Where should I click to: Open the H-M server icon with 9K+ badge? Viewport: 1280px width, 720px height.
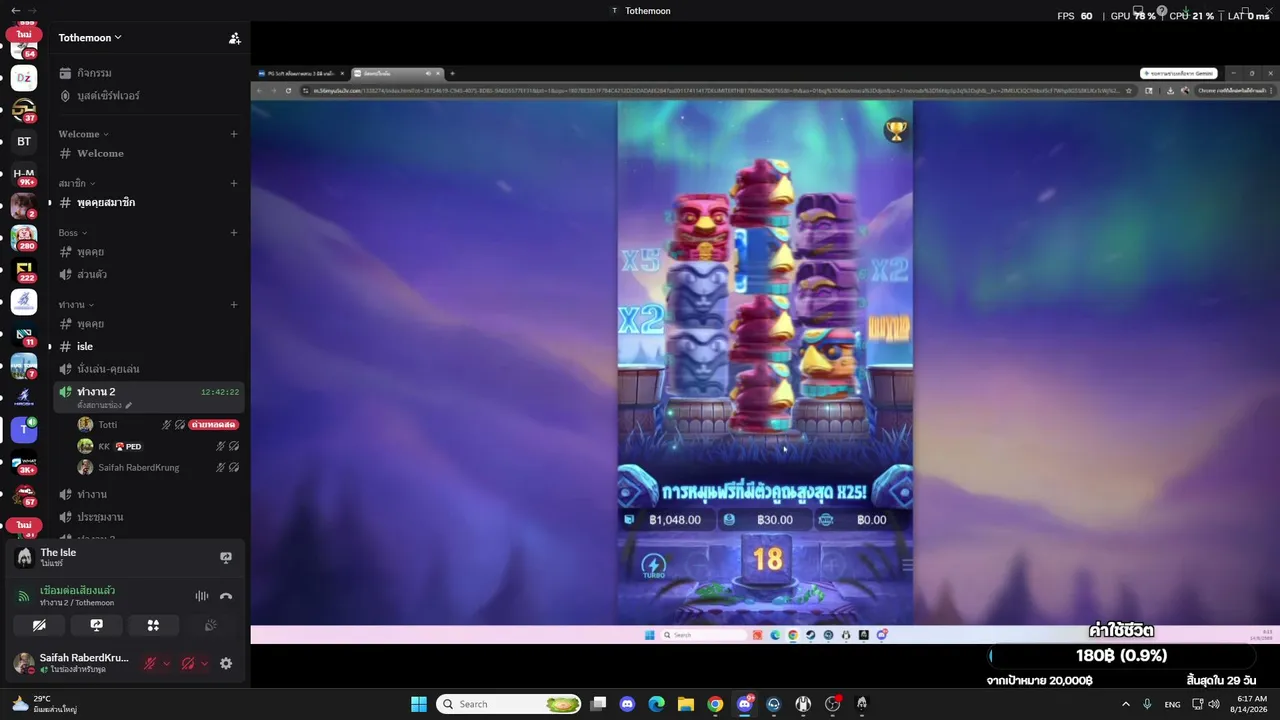(24, 174)
